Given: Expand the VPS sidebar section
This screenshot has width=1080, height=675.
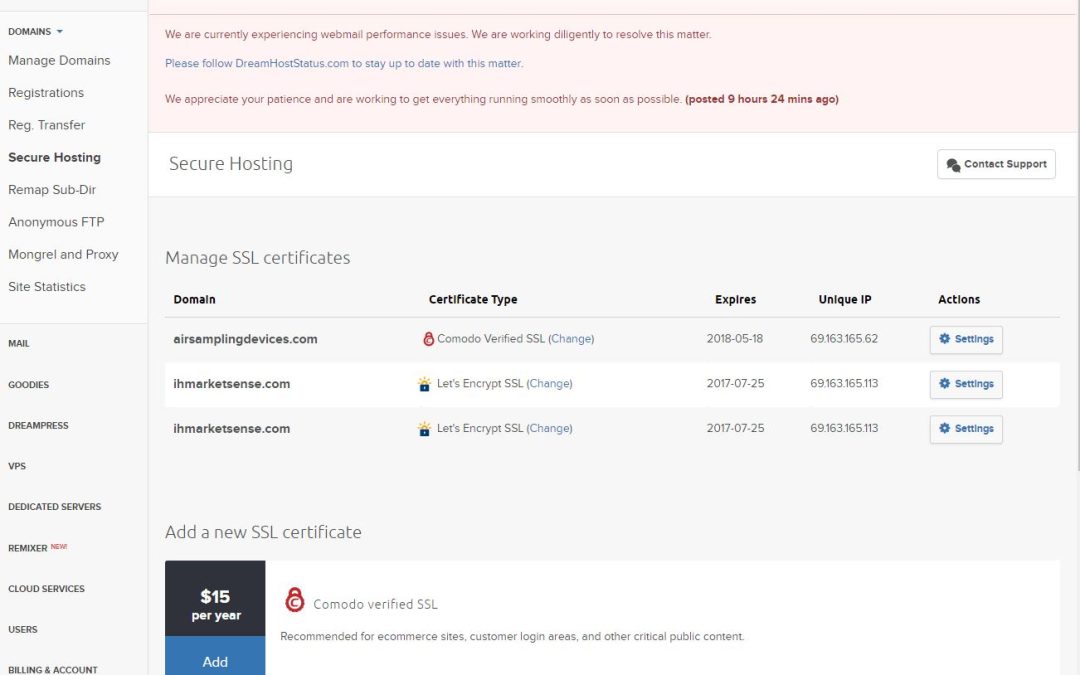Looking at the screenshot, I should point(17,467).
